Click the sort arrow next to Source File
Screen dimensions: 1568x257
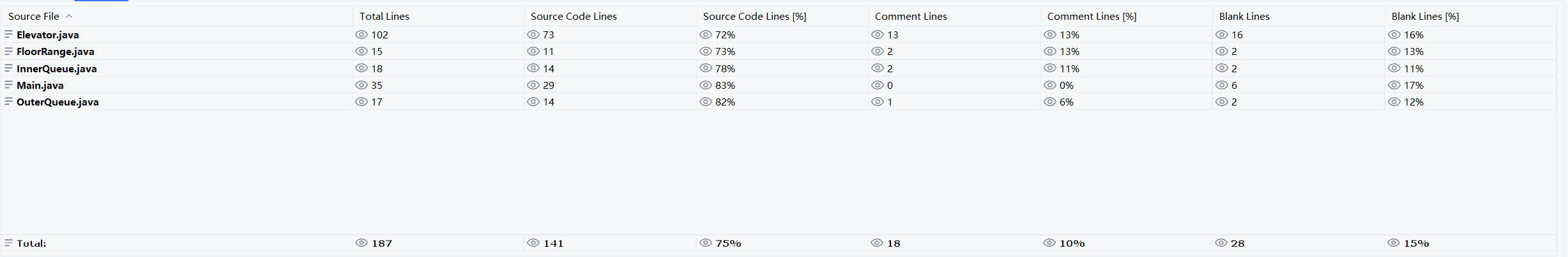click(x=69, y=17)
